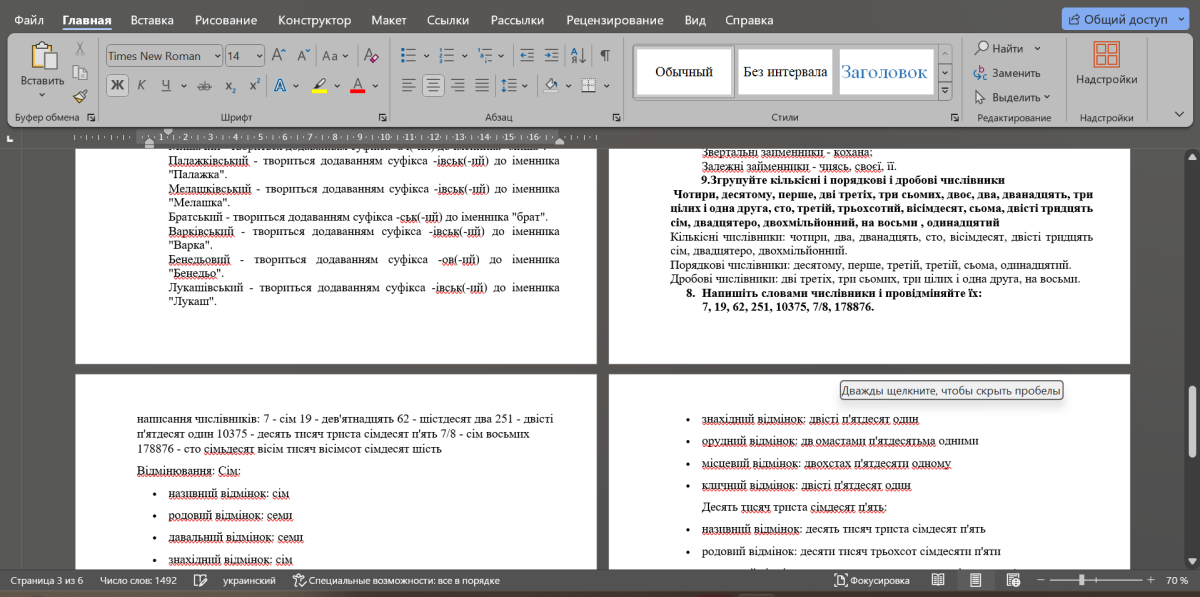Open the Файл menu
1200x597 pixels.
30,20
